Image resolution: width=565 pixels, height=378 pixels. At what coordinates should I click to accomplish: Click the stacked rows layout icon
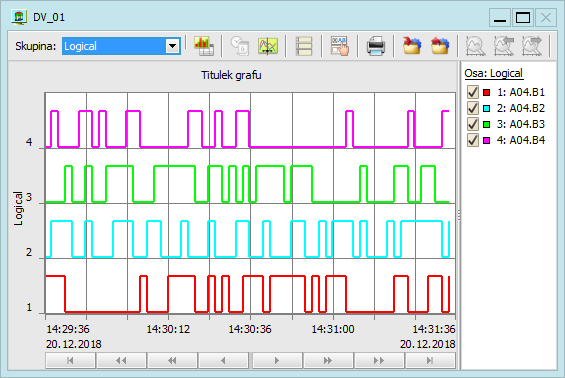click(x=304, y=46)
